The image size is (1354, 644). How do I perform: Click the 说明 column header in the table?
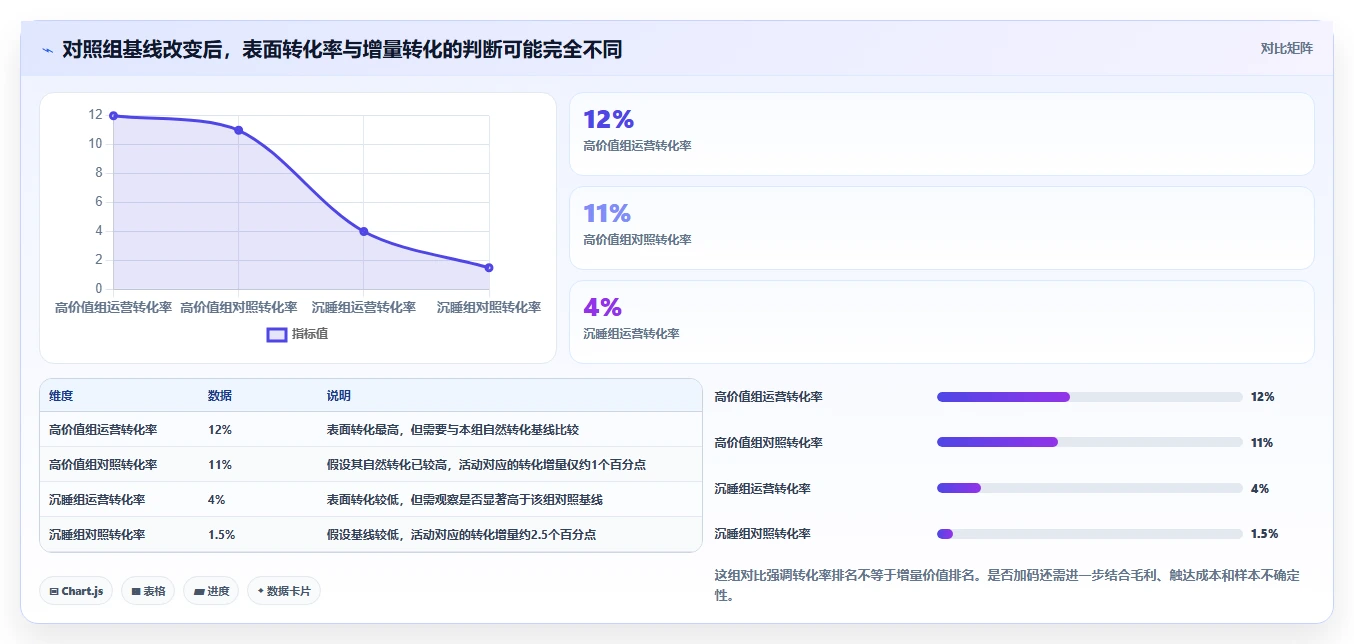pos(339,396)
